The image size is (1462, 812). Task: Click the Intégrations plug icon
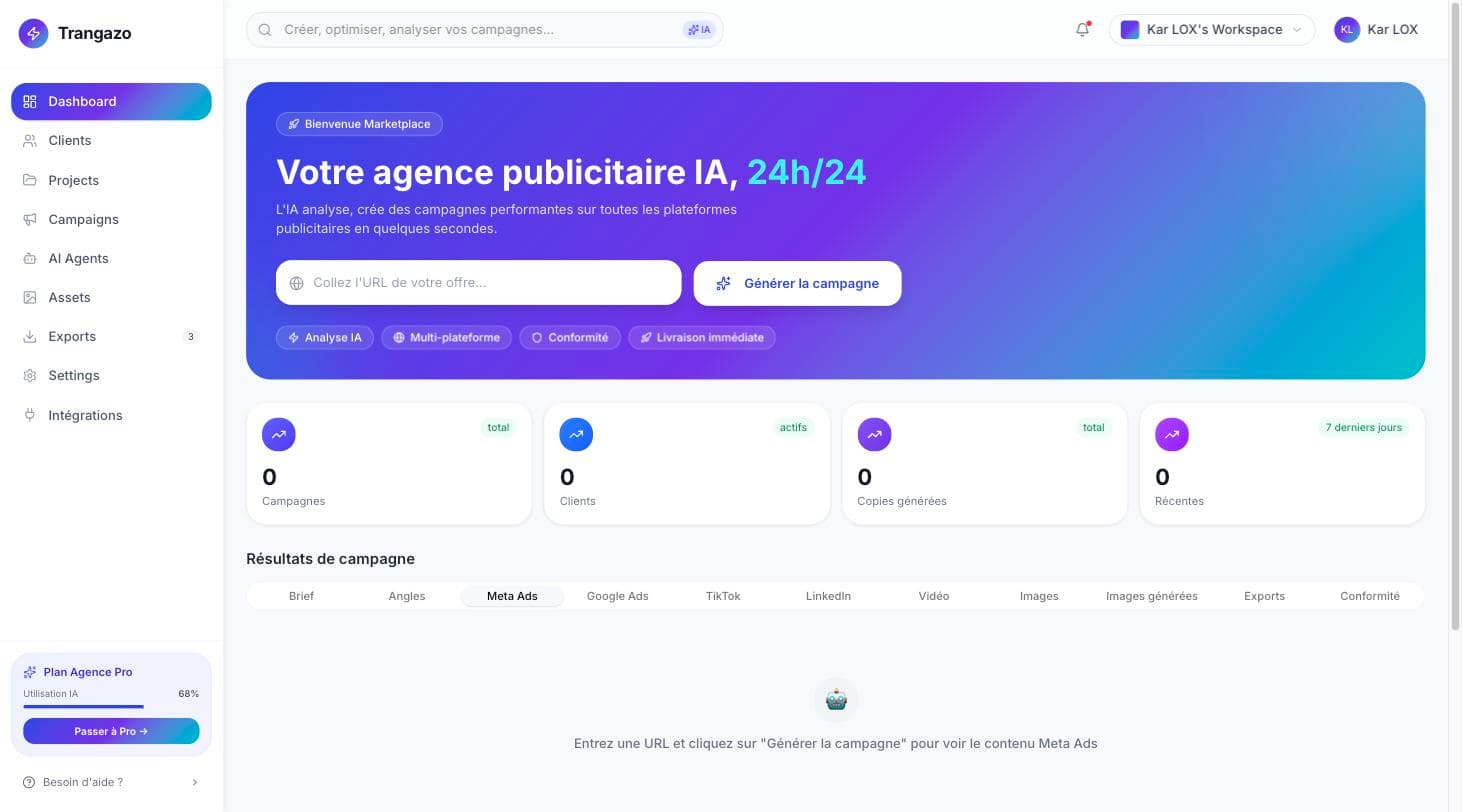tap(30, 415)
